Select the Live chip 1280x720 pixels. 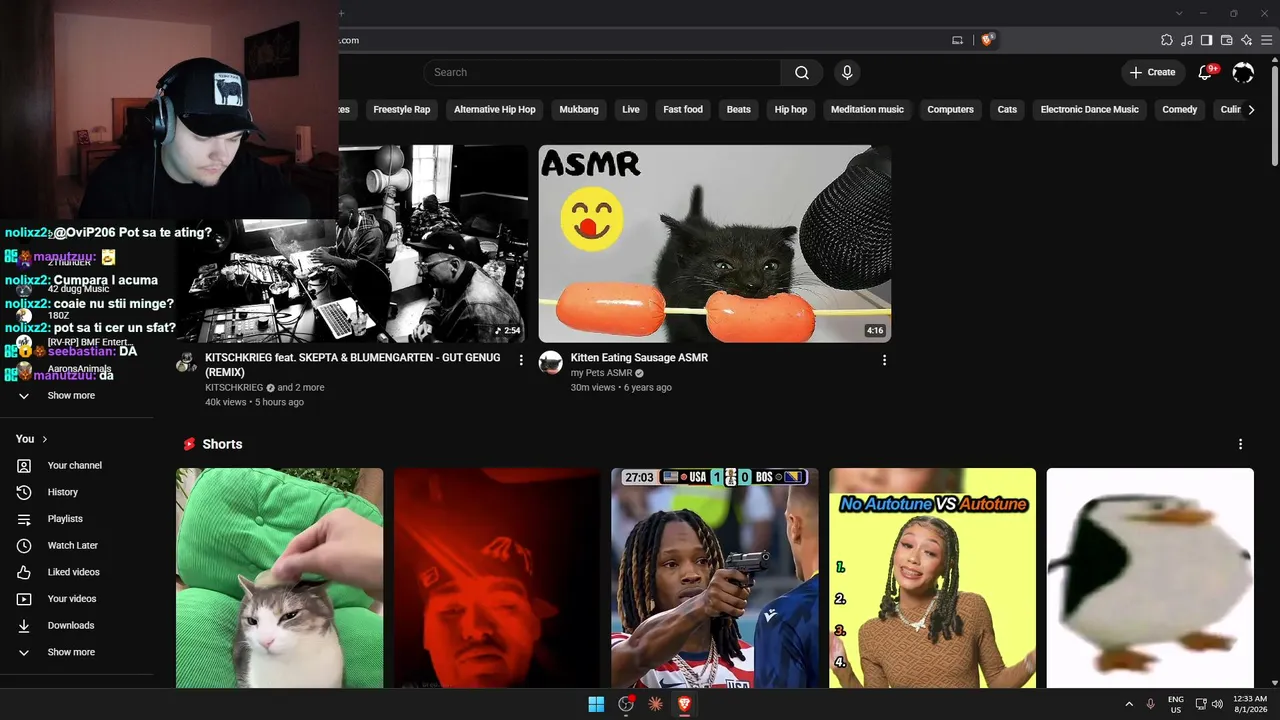pos(631,110)
